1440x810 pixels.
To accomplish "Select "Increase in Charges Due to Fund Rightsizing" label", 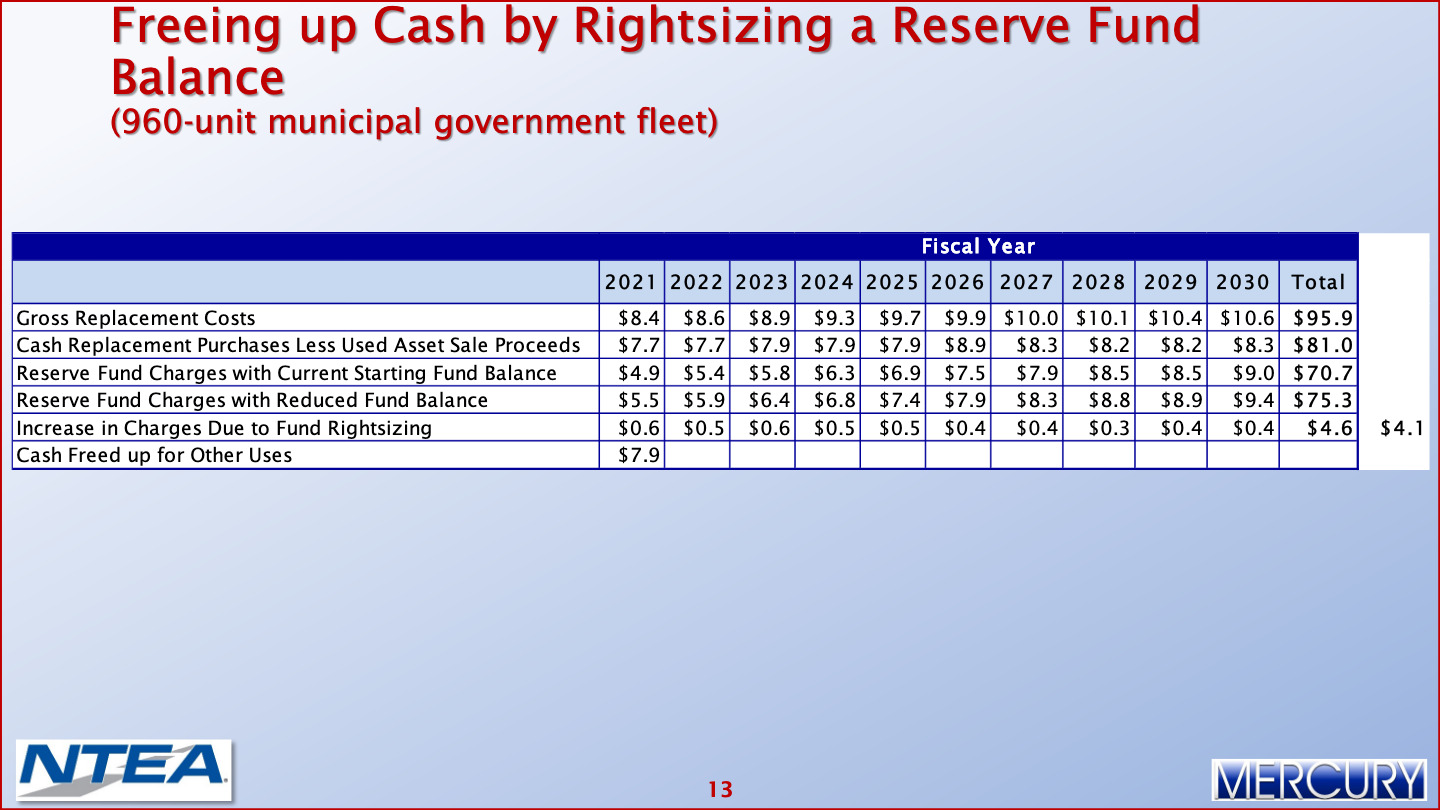I will pos(224,428).
